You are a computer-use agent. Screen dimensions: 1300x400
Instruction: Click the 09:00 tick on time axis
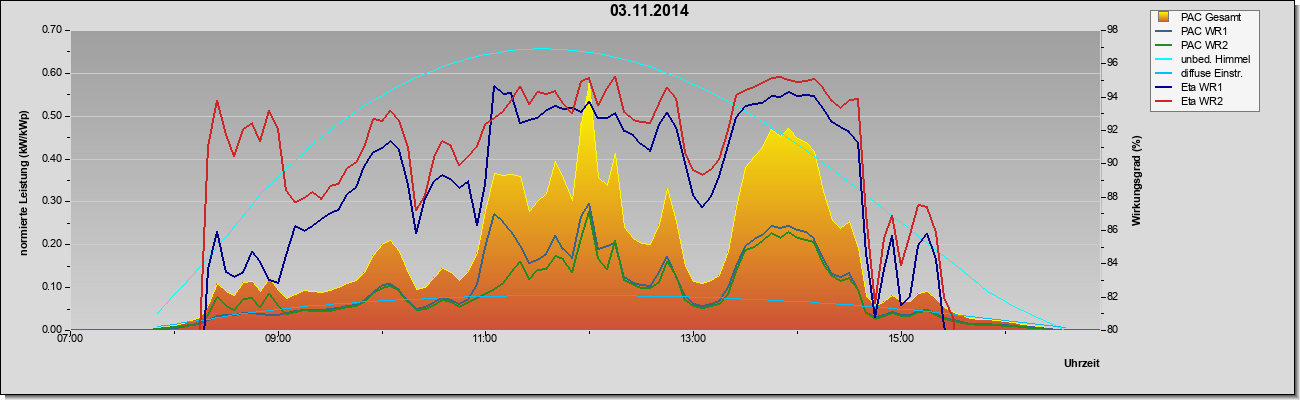278,339
